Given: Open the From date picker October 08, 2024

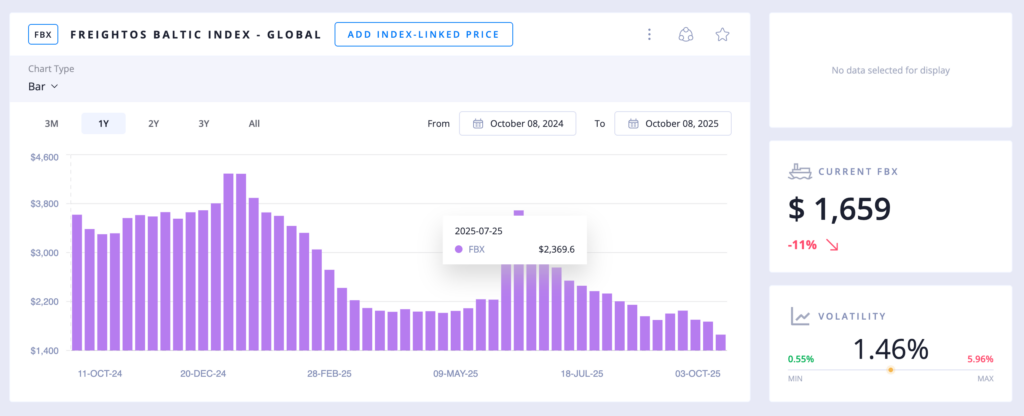Looking at the screenshot, I should [x=519, y=124].
